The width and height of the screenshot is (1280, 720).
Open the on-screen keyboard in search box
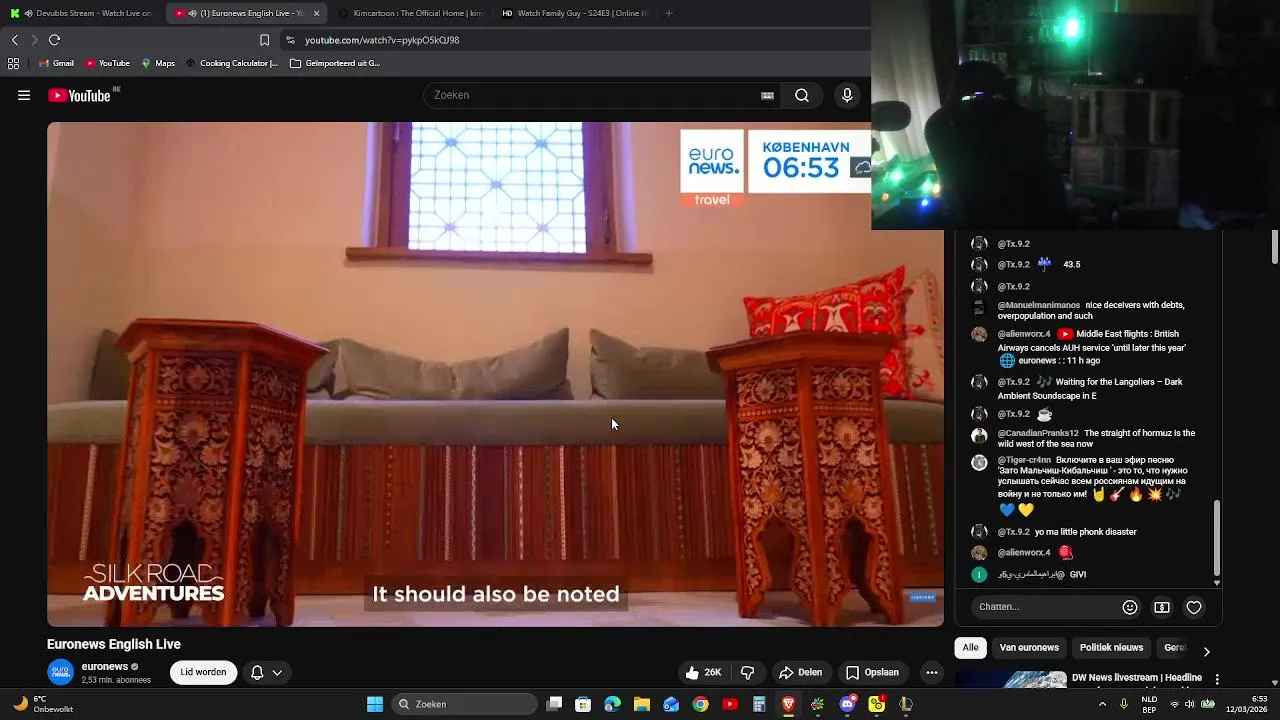click(x=767, y=95)
